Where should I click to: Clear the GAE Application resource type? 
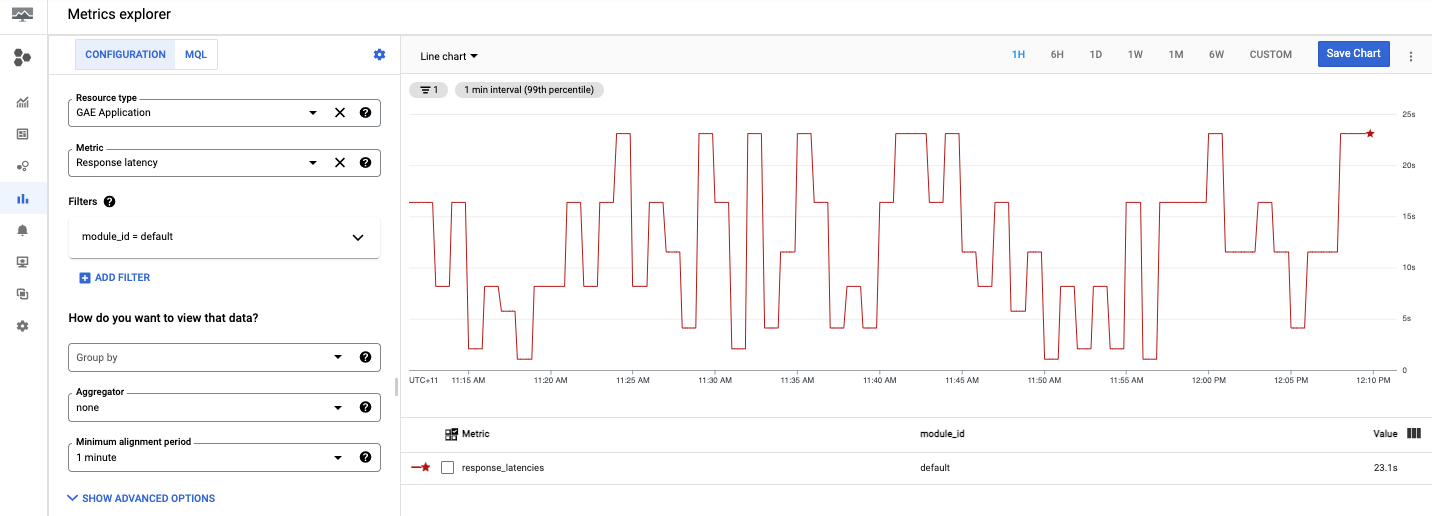point(340,113)
